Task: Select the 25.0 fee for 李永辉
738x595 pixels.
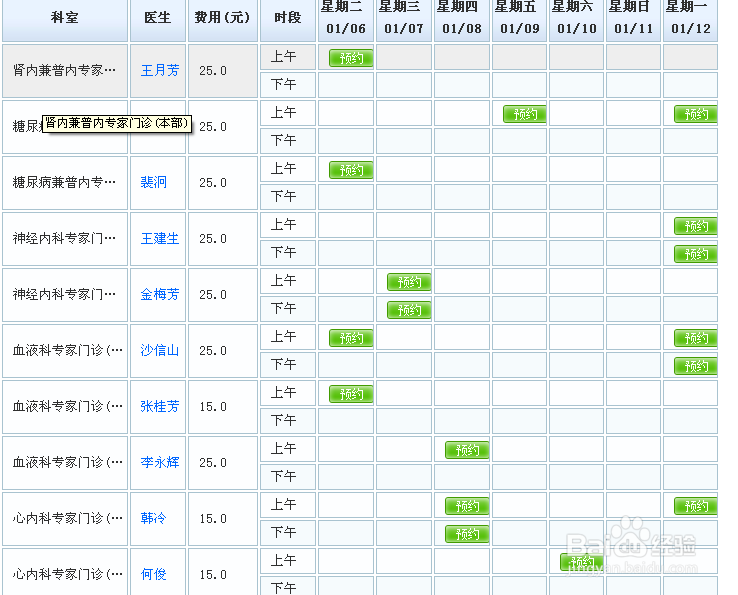Action: tap(213, 463)
